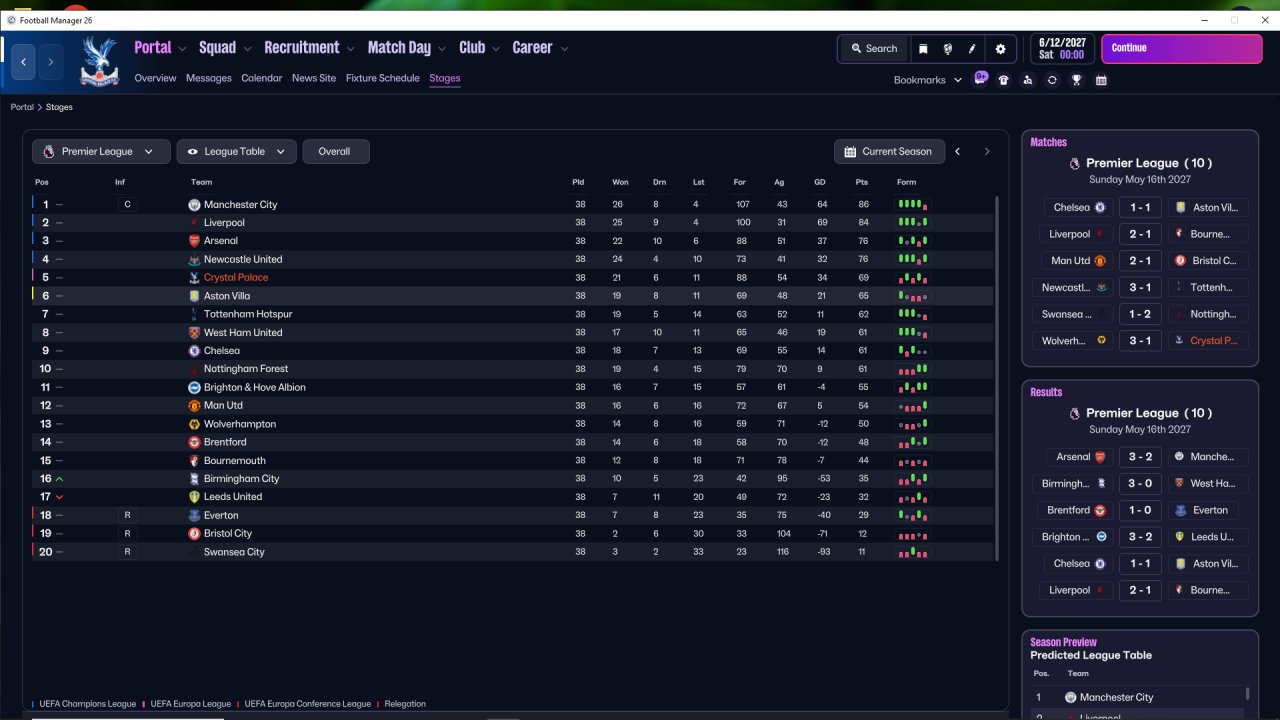Click the Nottingham Forest team name in table
Image resolution: width=1280 pixels, height=720 pixels.
pyautogui.click(x=246, y=369)
